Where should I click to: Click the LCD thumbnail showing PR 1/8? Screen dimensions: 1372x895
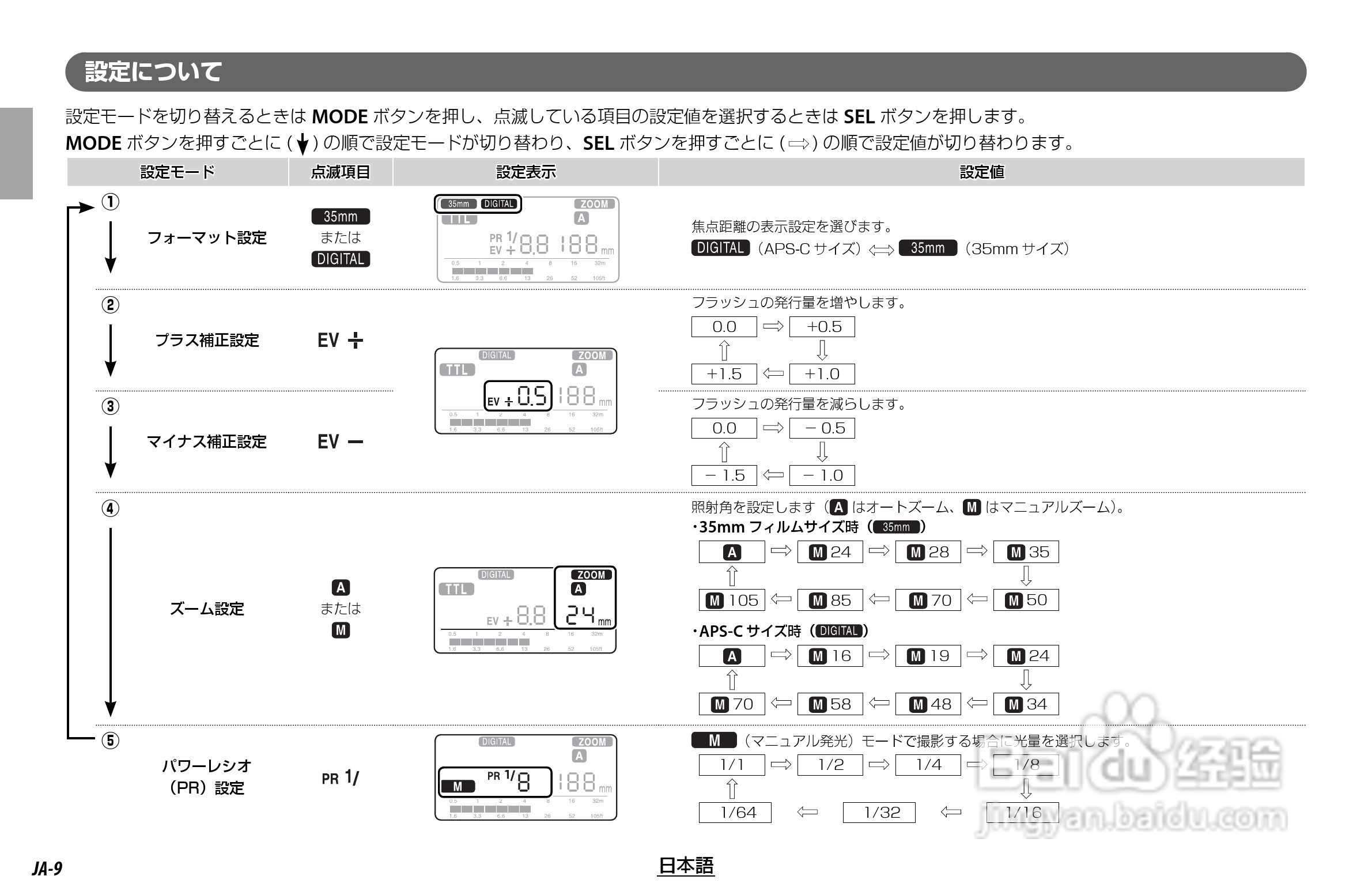[x=525, y=777]
